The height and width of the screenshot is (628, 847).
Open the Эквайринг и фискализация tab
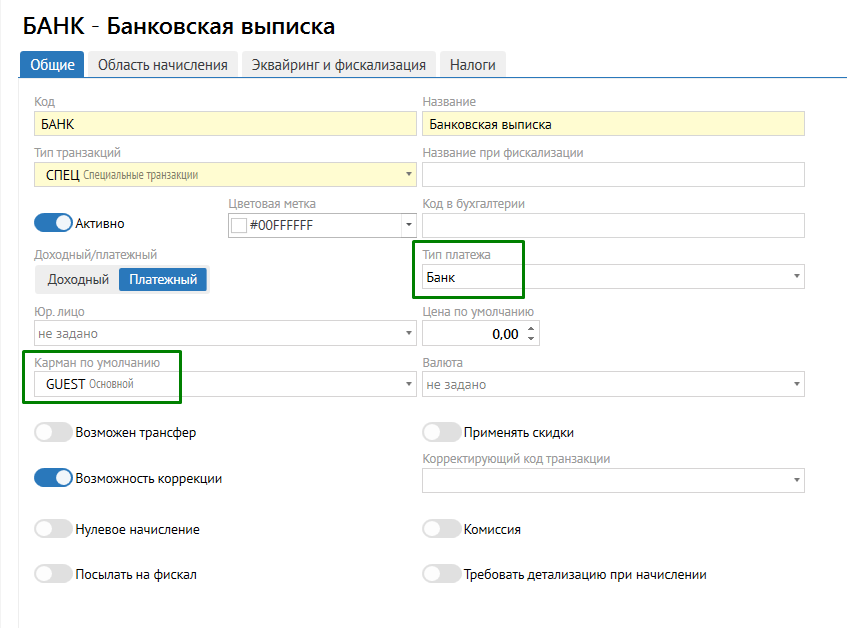(x=339, y=65)
